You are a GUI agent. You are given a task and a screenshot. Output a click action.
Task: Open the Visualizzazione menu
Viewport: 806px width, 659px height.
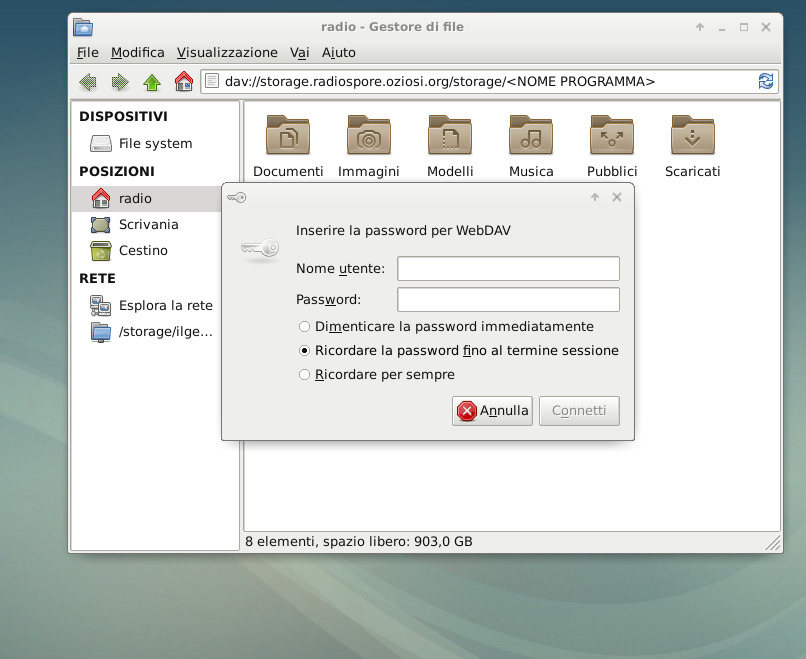coord(227,52)
